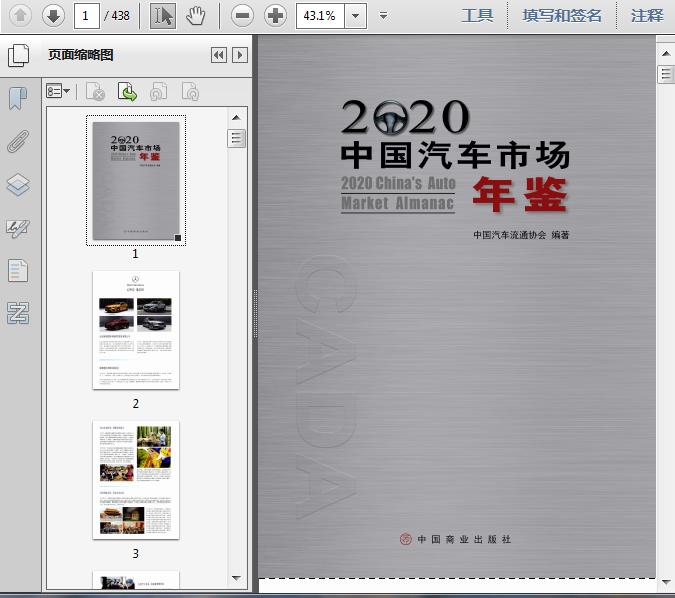Expand thumbnails pane with right-arrow button
675x598 pixels.
click(x=240, y=55)
